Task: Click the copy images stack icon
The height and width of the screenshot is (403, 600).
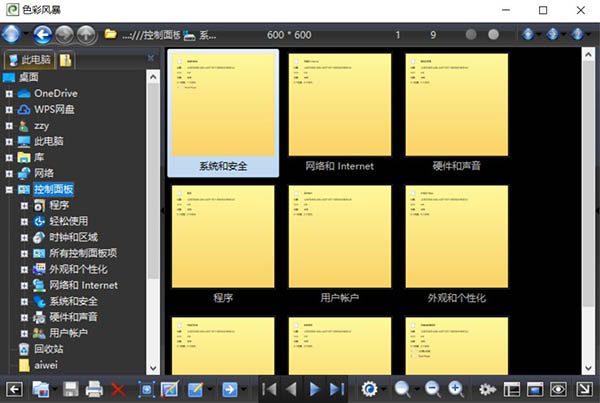Action: [41, 389]
